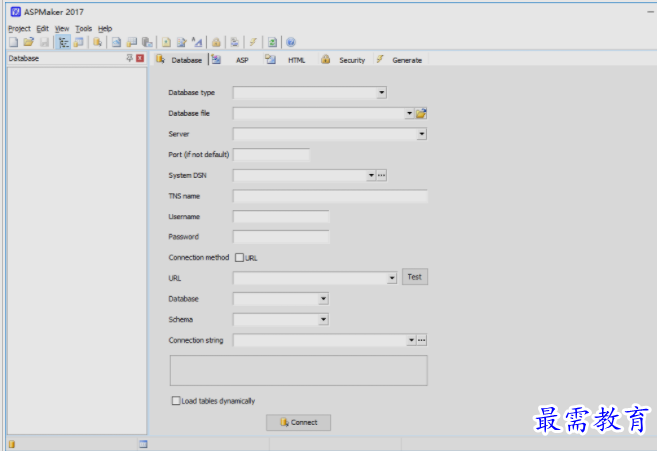Viewport: 657px width, 451px height.
Task: Click the greyed Save project disk icon
Action: pos(44,42)
